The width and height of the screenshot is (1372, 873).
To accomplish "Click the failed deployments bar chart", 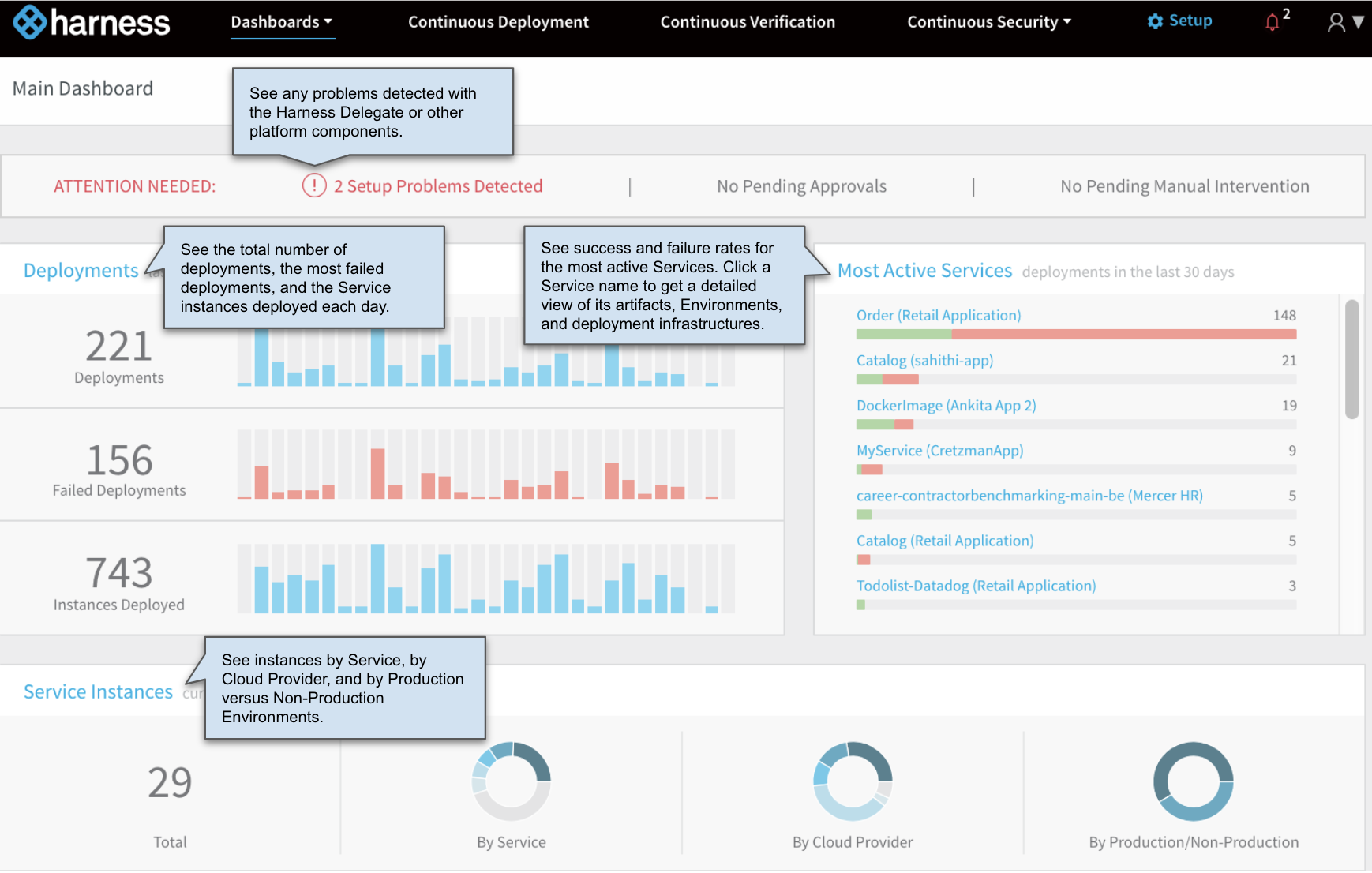I will point(485,464).
